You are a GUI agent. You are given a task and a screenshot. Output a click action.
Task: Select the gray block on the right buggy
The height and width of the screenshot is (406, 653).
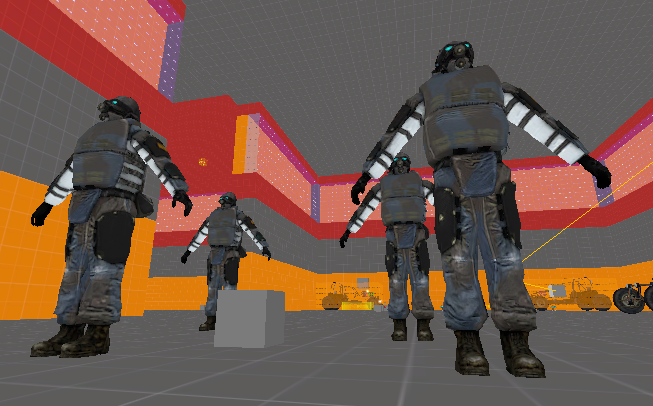click(557, 291)
